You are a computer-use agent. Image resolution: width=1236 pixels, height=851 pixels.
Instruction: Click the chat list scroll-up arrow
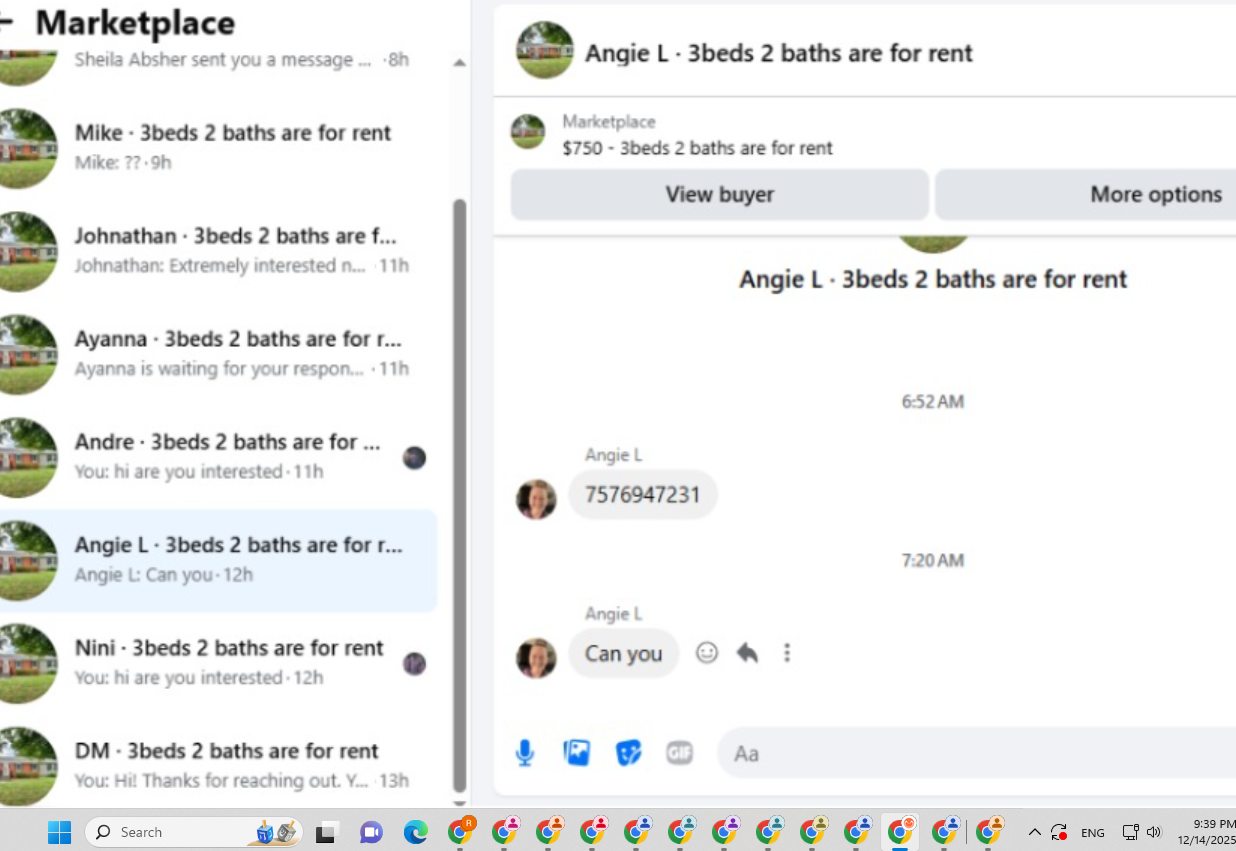pos(459,62)
